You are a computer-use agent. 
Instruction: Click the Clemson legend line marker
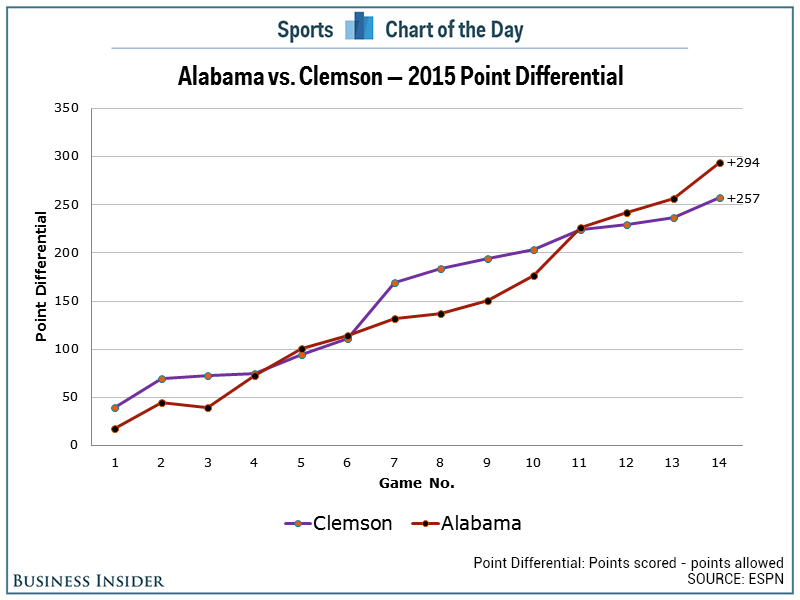click(x=297, y=523)
